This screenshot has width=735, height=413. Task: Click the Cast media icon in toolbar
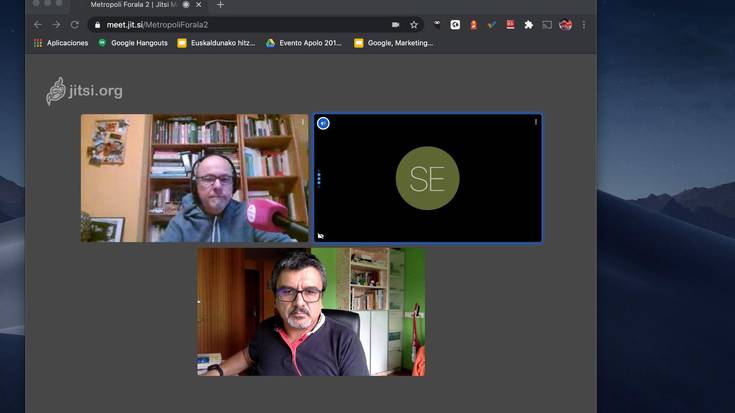coord(547,25)
